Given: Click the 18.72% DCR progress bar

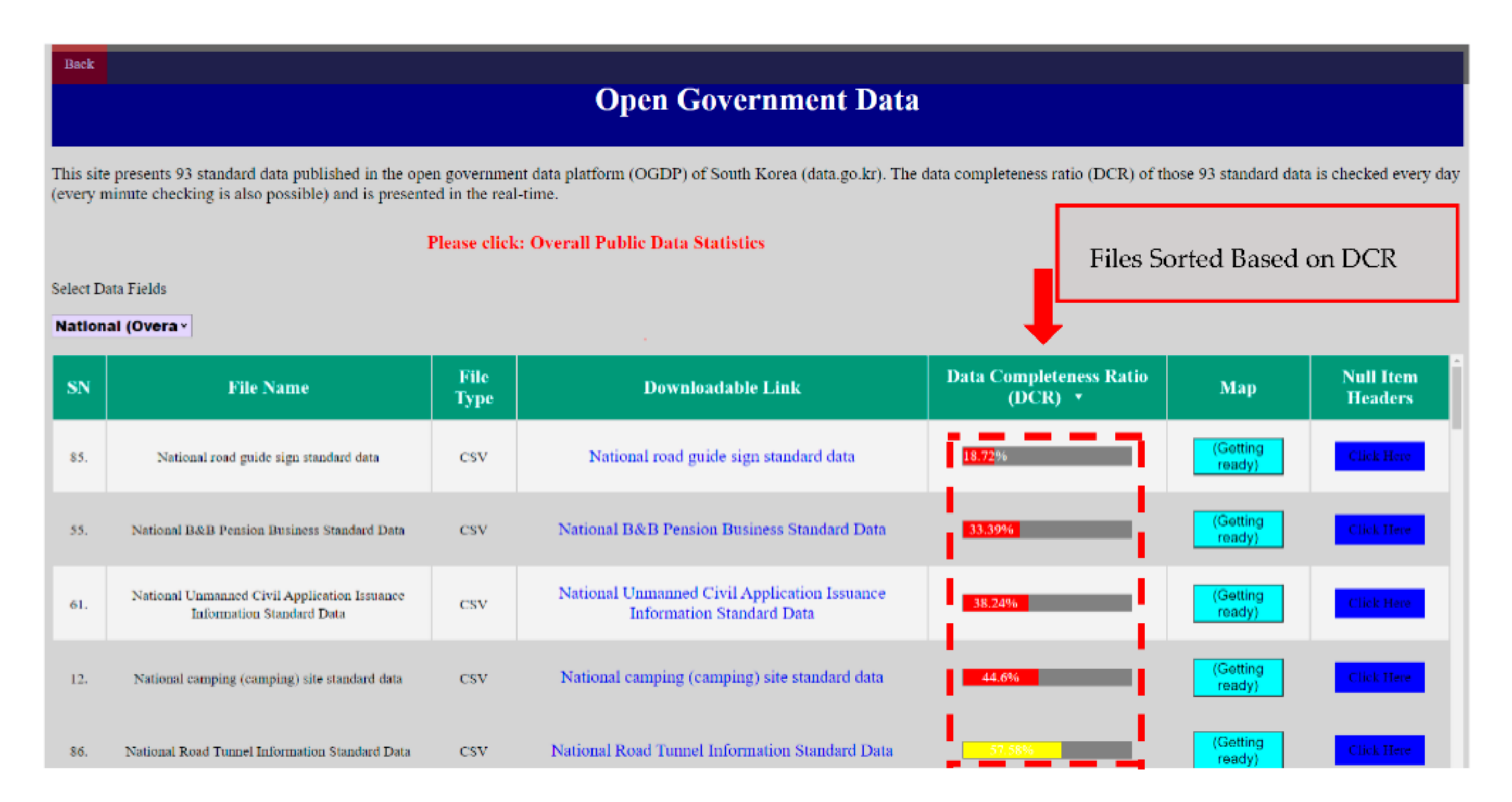Looking at the screenshot, I should click(1047, 456).
